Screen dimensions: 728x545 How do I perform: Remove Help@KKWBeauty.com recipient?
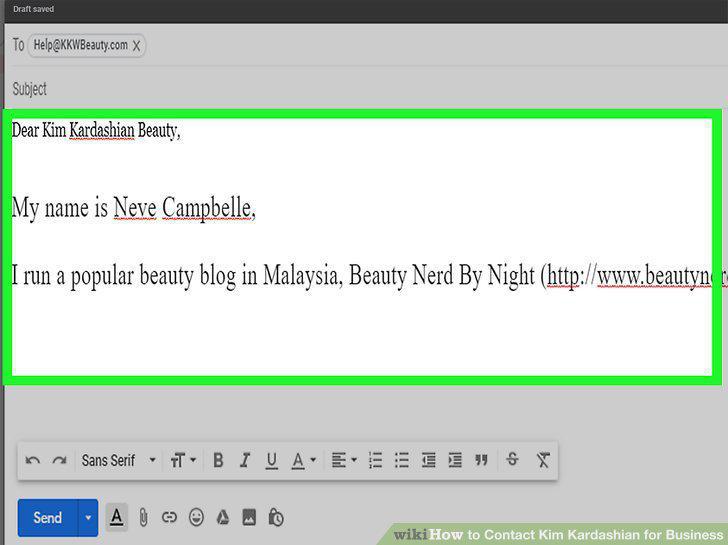click(136, 46)
